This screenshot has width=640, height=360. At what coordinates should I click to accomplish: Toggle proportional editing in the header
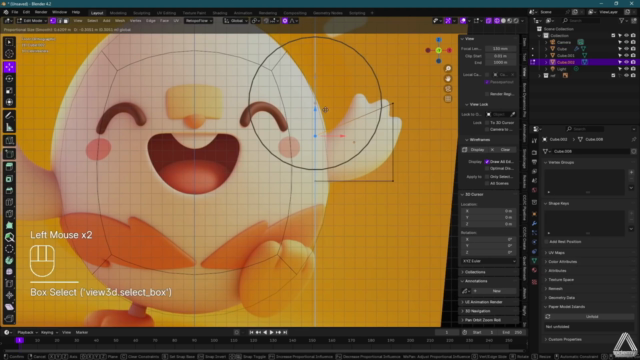coord(285,21)
